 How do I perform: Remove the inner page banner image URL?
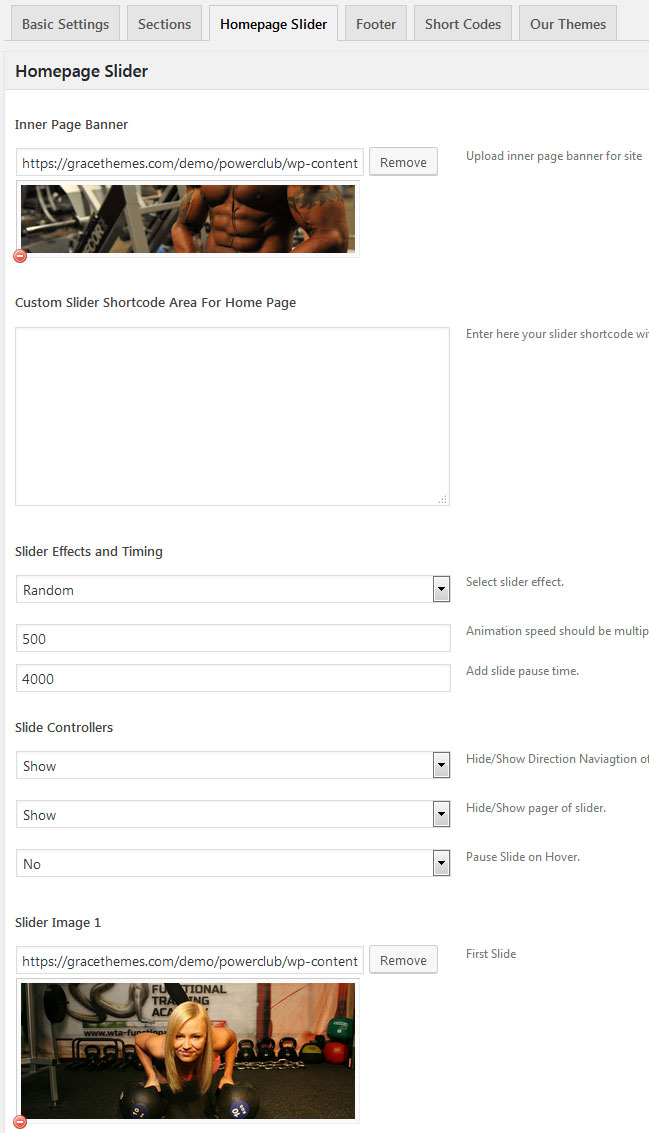403,162
